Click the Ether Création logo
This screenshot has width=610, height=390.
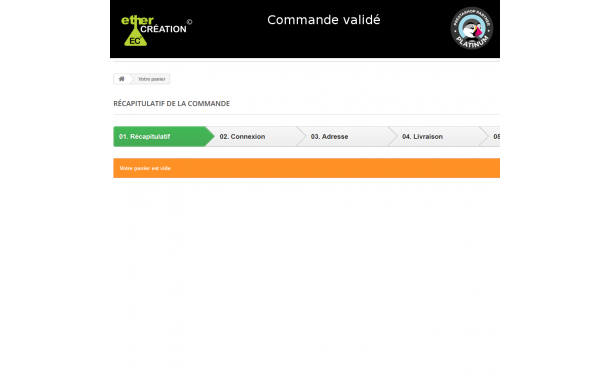point(156,30)
